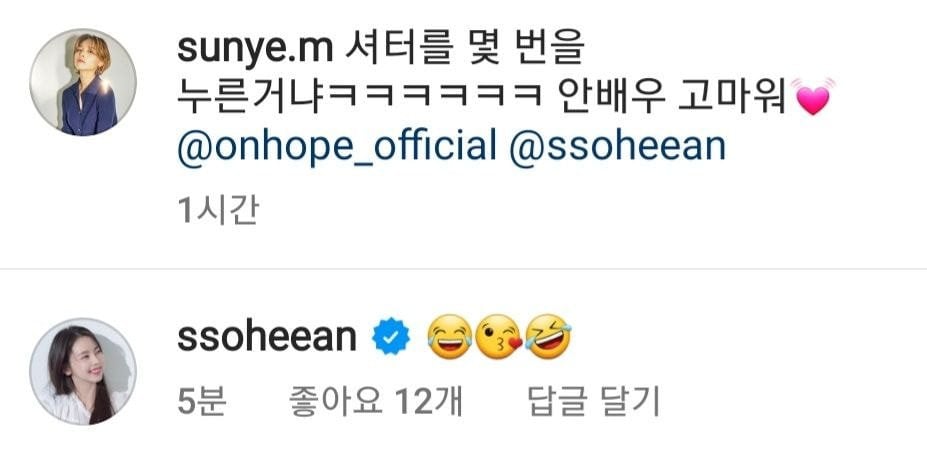
Task: Click the 셔터를 몇 번을 comment text
Action: (464, 50)
